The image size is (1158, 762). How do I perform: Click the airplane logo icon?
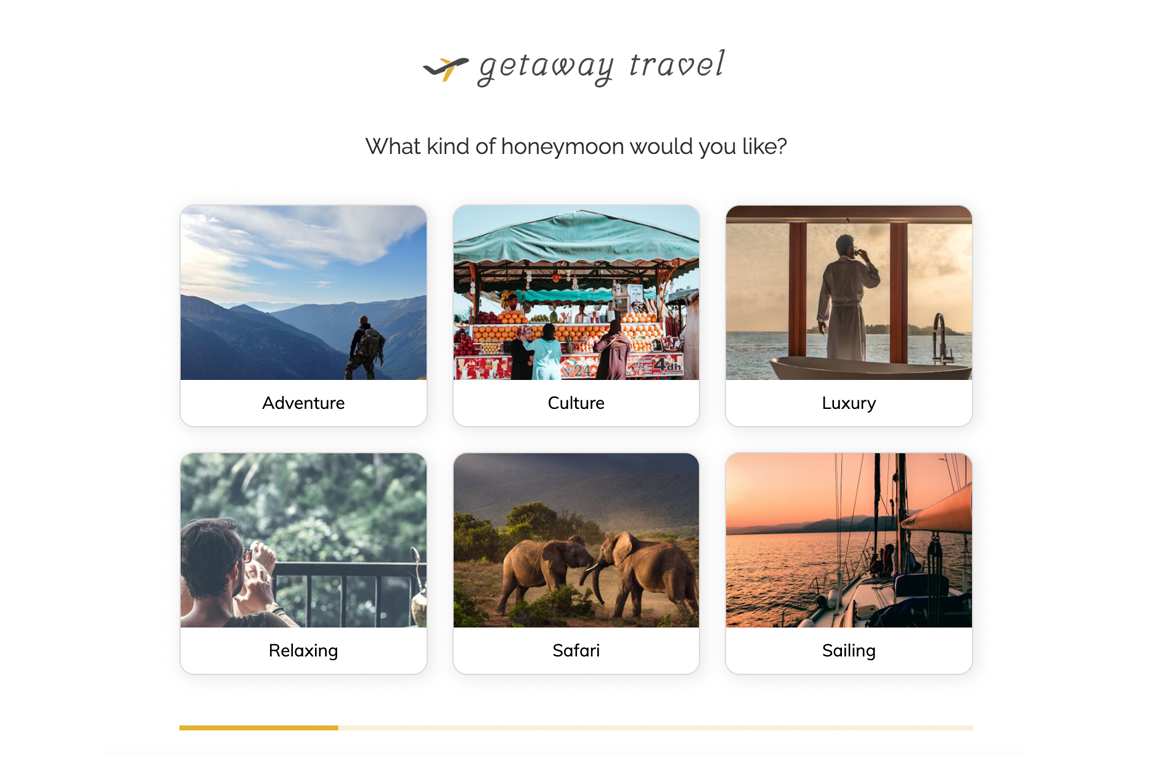click(445, 69)
